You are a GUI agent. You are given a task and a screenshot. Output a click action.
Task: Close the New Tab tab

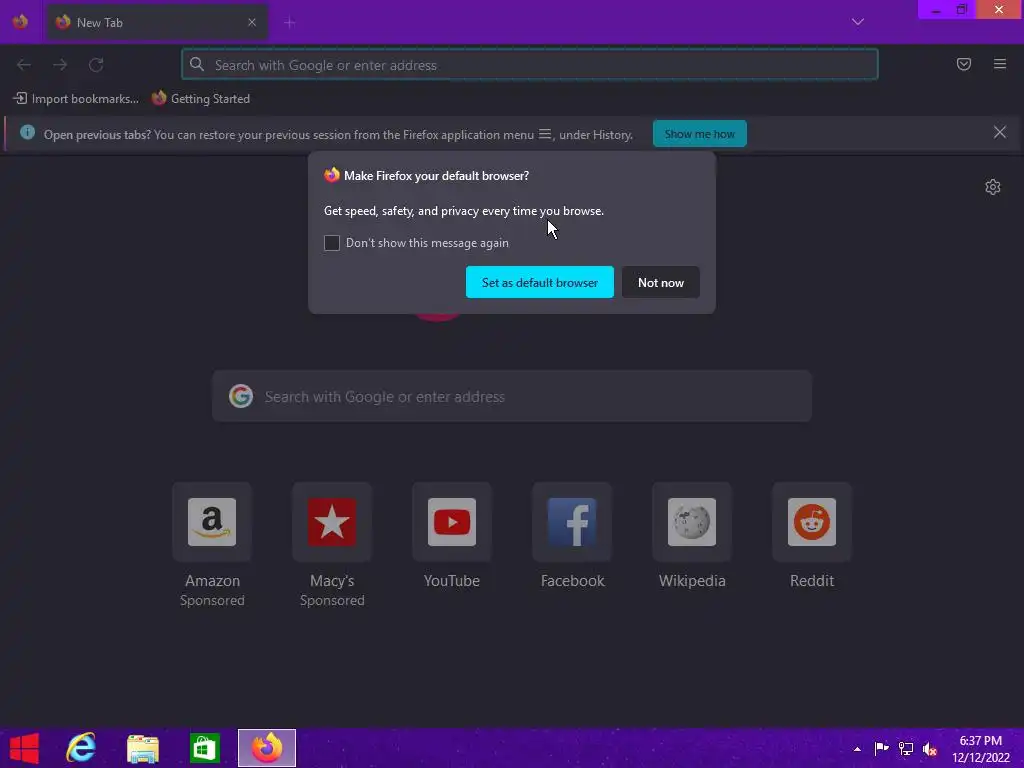[252, 22]
